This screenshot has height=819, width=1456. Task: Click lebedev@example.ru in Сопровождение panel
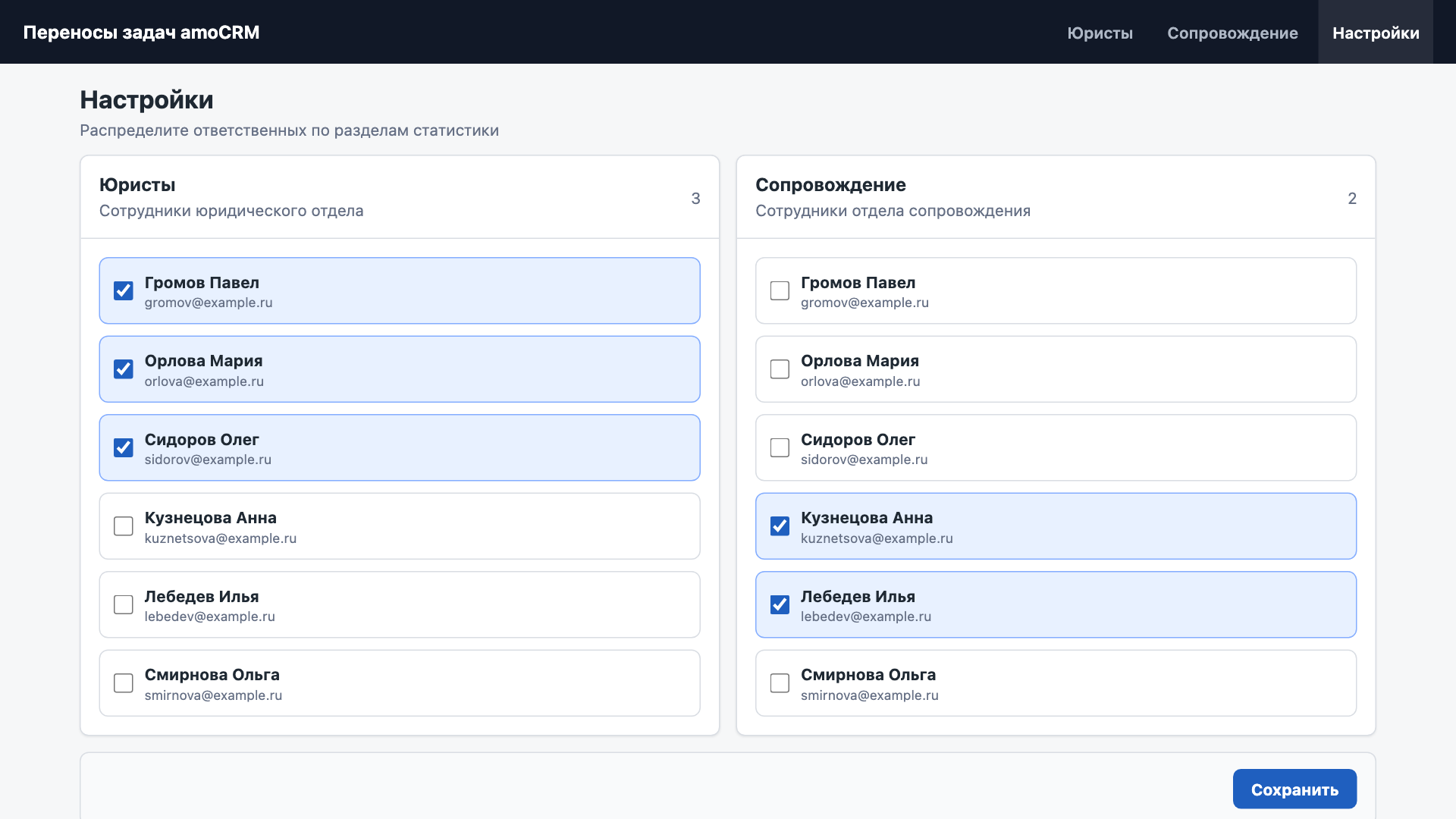(866, 617)
